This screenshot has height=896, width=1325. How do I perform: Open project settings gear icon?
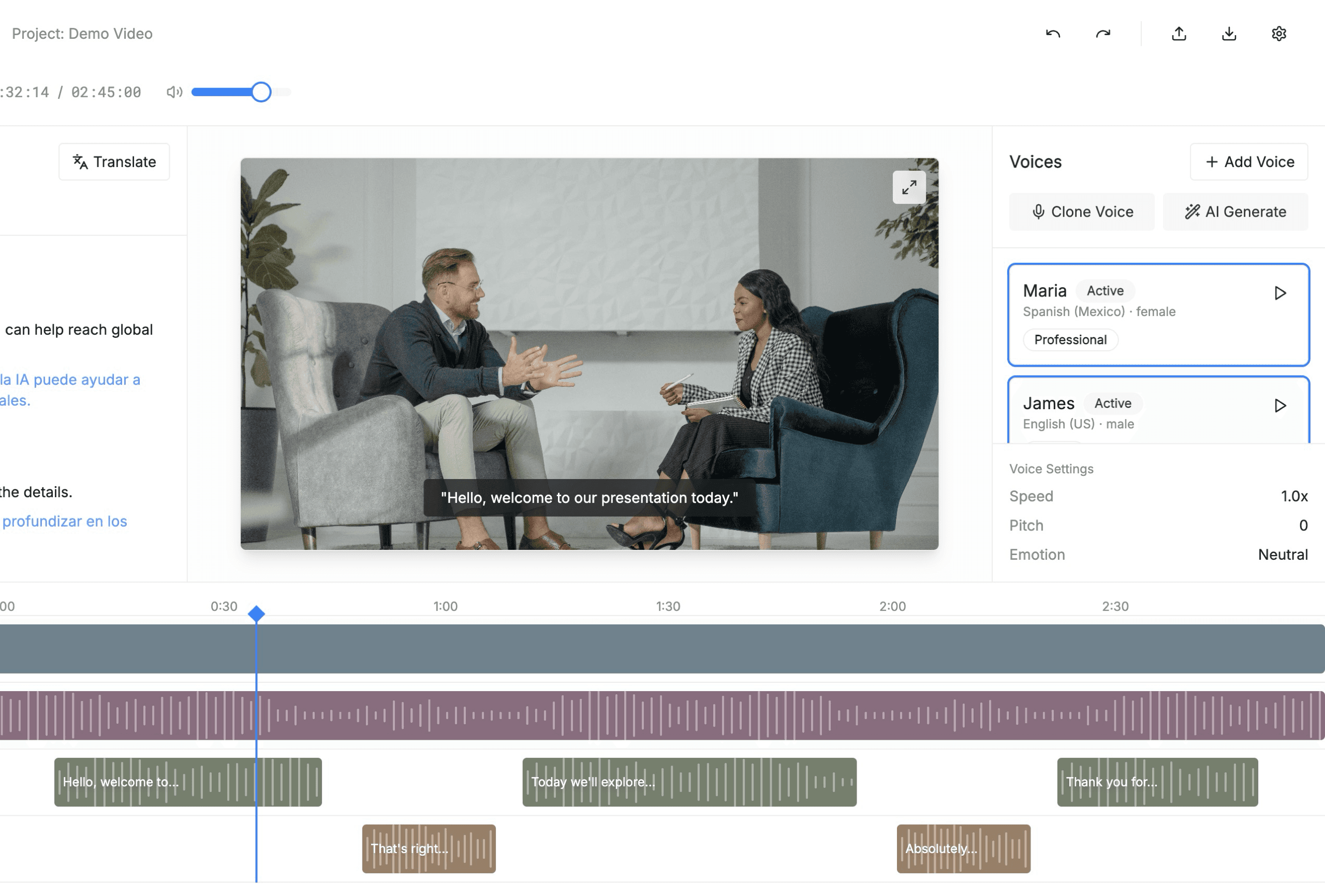tap(1278, 34)
